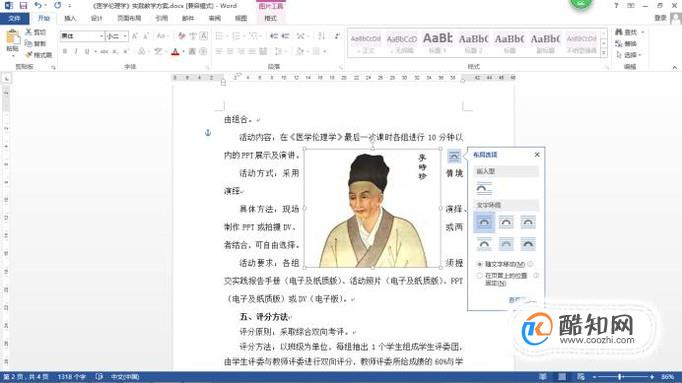Switch to print layout view in status bar
The width and height of the screenshot is (682, 383).
tap(562, 376)
